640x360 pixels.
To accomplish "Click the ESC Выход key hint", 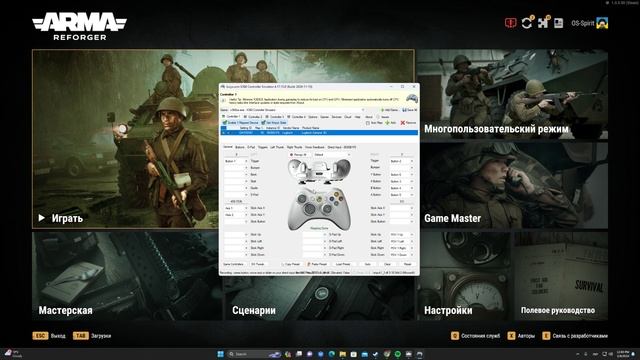I will pos(49,336).
